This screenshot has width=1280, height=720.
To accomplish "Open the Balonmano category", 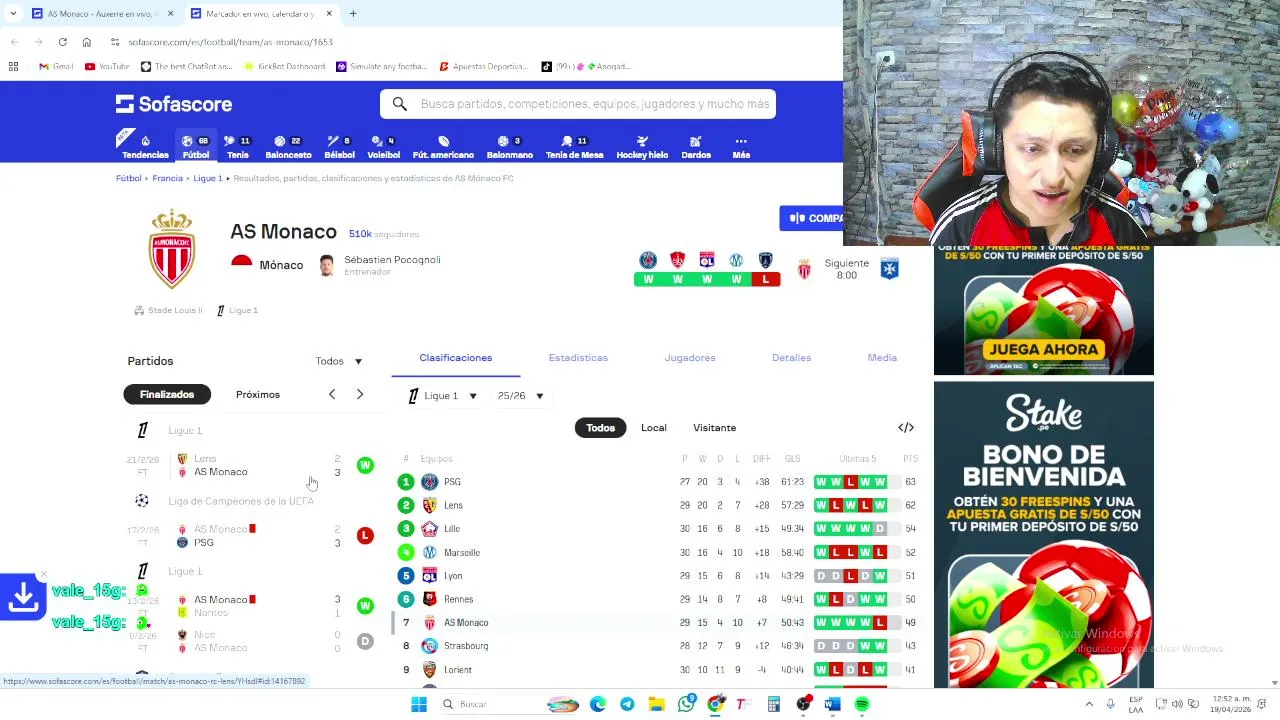I will (510, 147).
